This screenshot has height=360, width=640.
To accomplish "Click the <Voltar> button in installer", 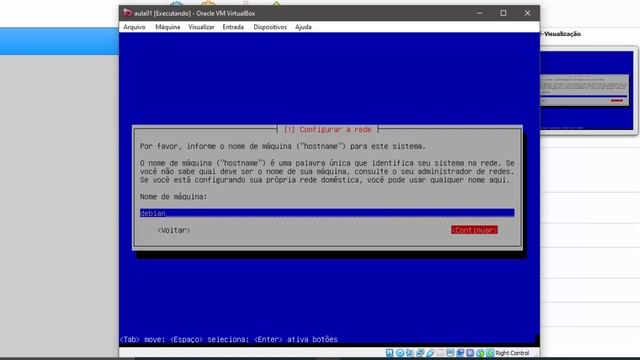I will pos(173,230).
